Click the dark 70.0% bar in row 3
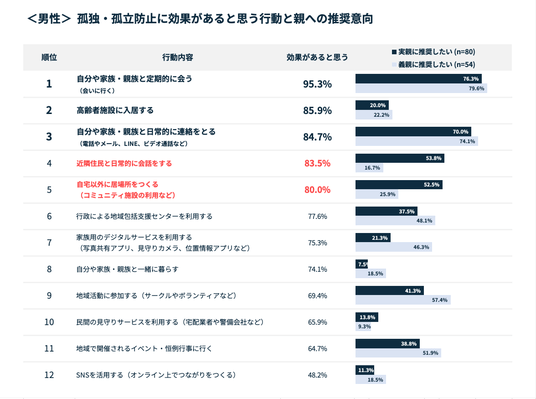The width and height of the screenshot is (536, 399). tap(413, 132)
